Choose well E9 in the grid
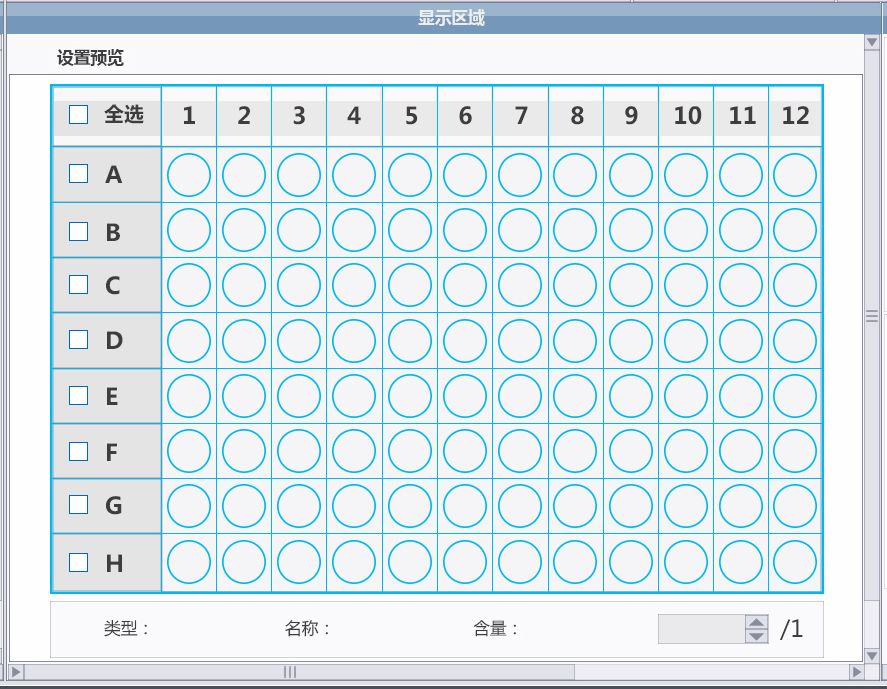The image size is (887, 689). 631,396
